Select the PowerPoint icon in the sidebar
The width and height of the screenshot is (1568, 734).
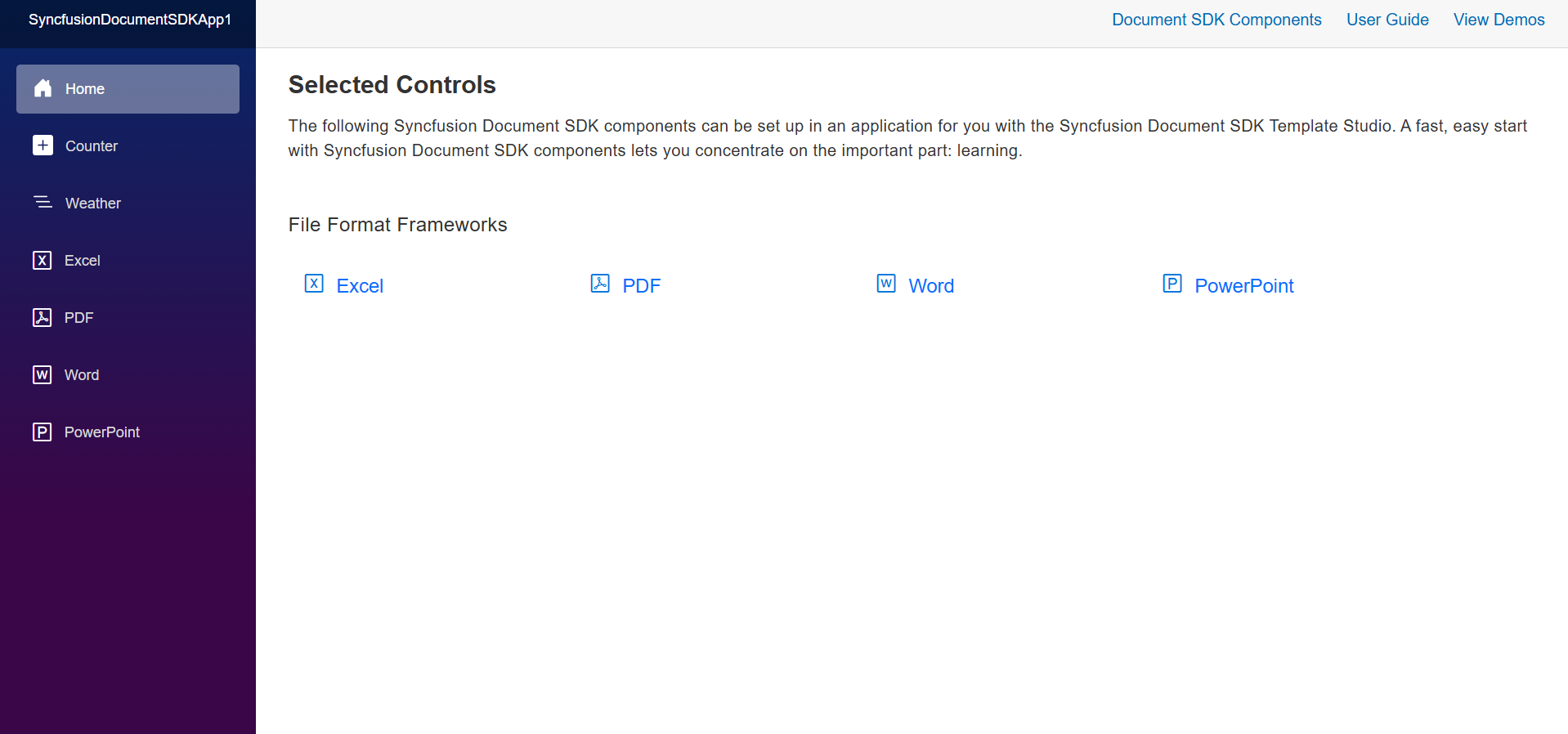(42, 432)
